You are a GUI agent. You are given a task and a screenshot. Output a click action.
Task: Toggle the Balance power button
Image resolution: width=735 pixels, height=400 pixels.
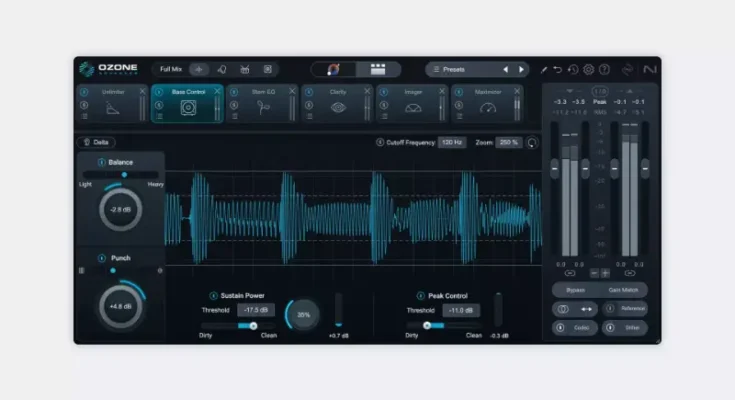(101, 162)
